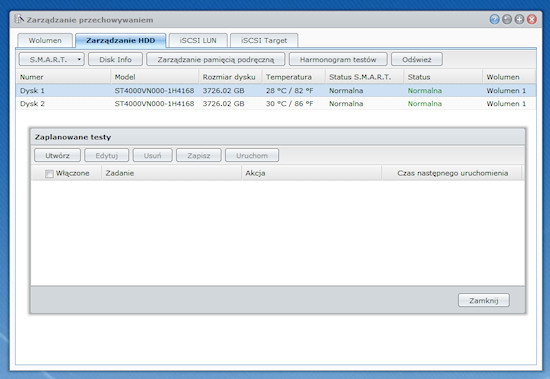550x379 pixels.
Task: Open the help question mark icon
Action: pos(495,19)
